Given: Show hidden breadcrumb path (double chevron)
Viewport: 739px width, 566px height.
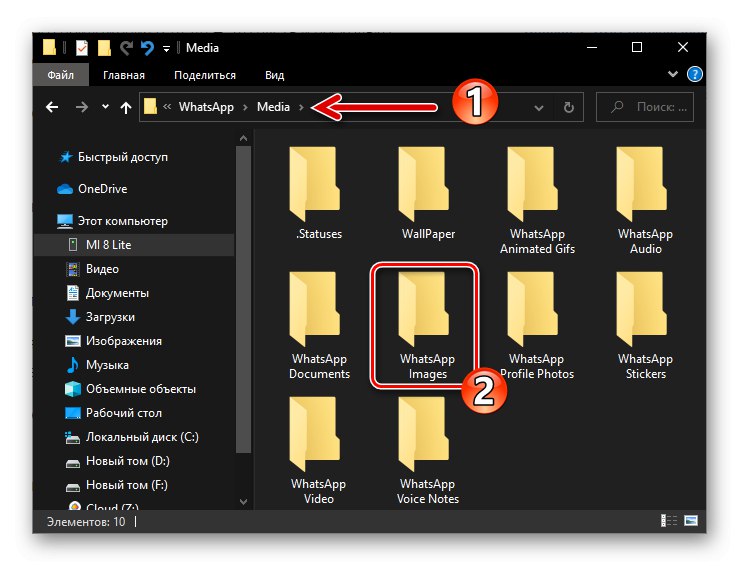Looking at the screenshot, I should pos(167,107).
